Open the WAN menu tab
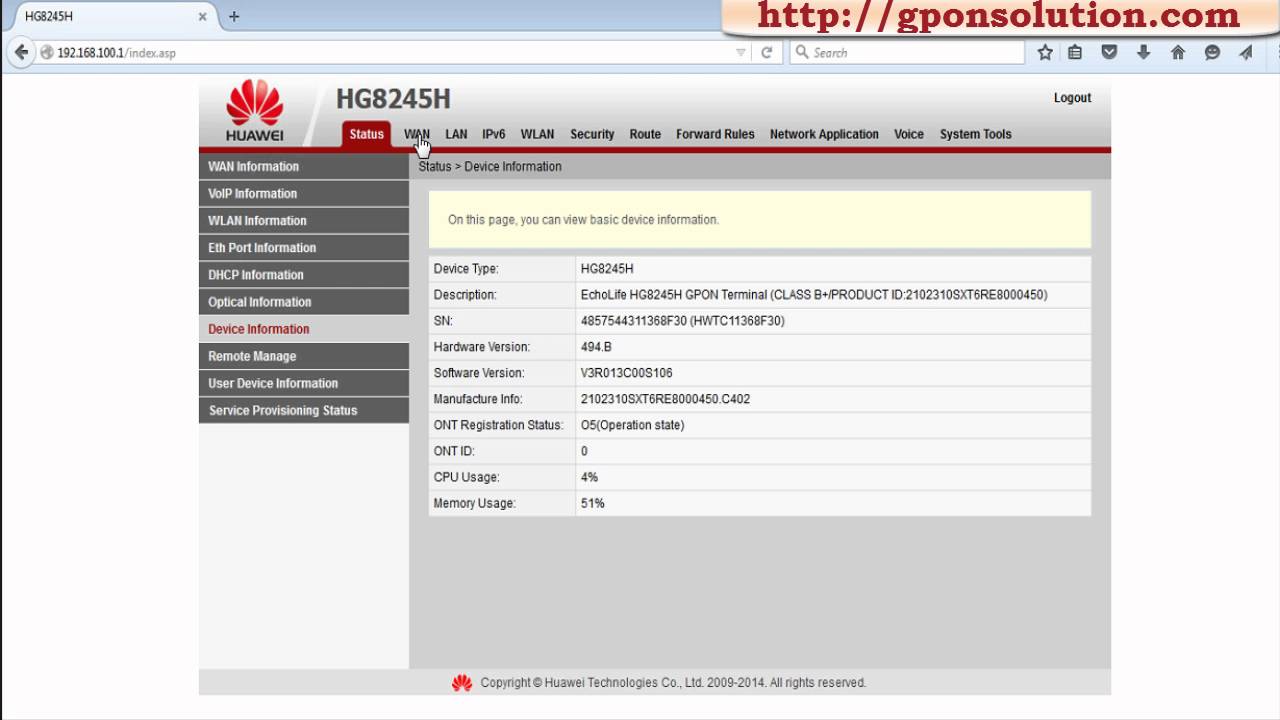The image size is (1280, 720). [x=417, y=134]
